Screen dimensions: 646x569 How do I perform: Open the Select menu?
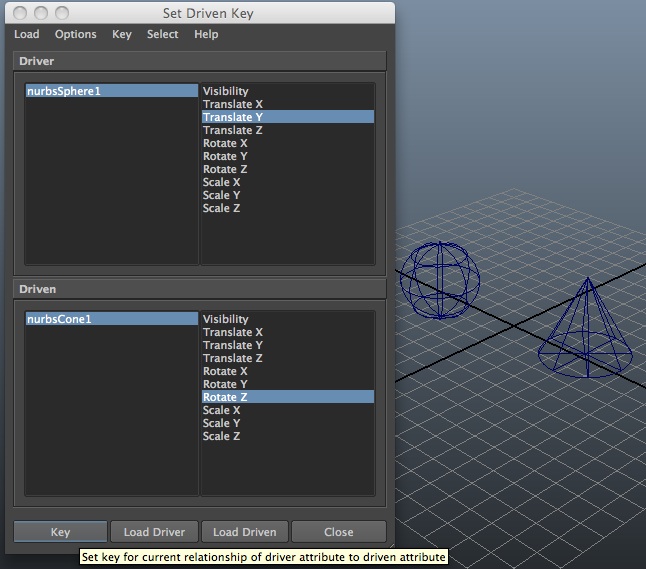[163, 34]
